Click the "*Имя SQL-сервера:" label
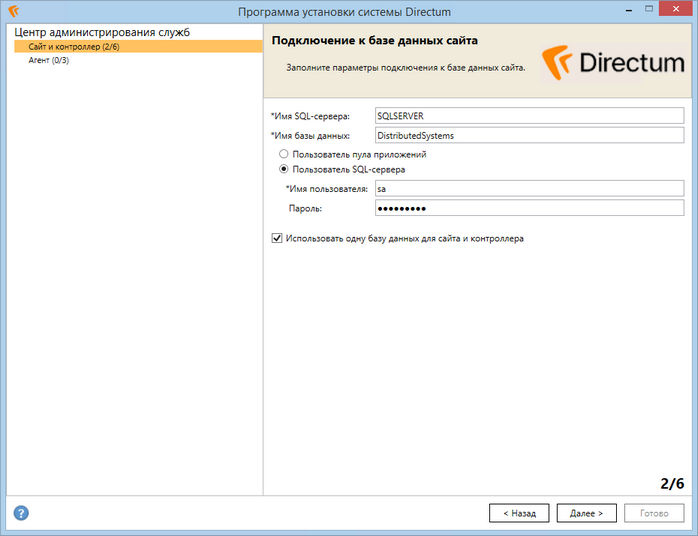 tap(310, 116)
